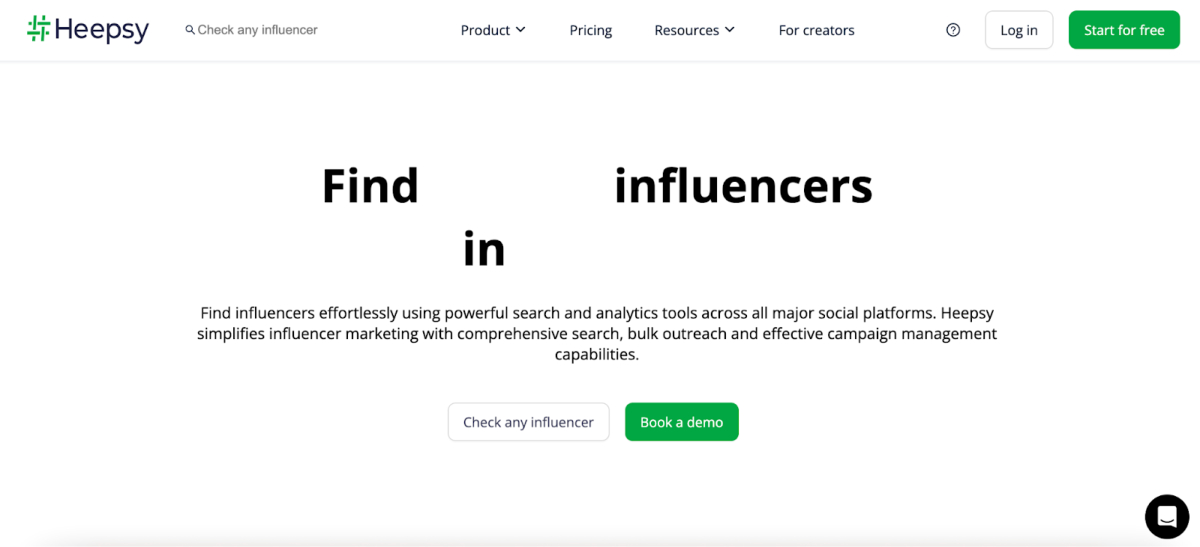The height and width of the screenshot is (547, 1200).
Task: Click the Heepsy wordmark text
Action: coord(101,30)
